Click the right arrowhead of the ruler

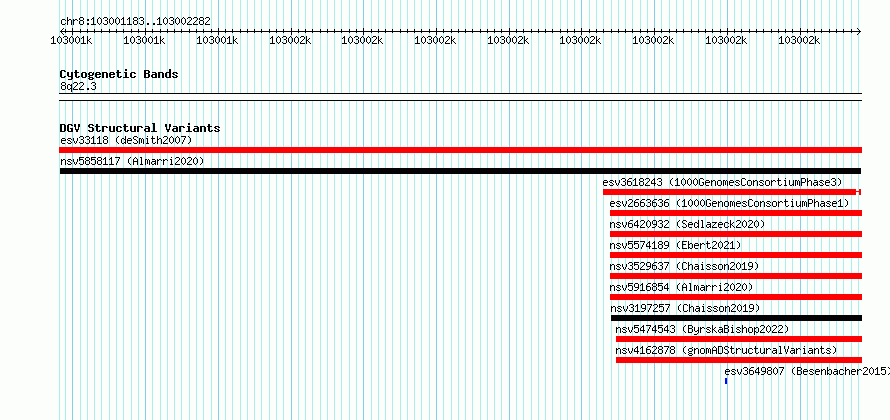pos(859,31)
